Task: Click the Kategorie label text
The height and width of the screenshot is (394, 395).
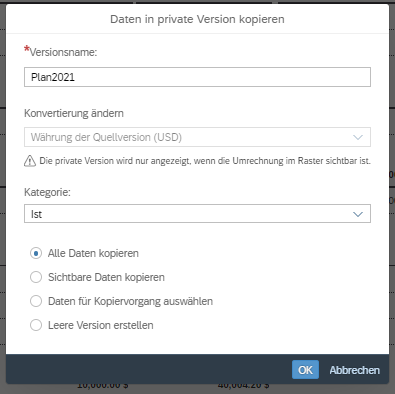Action: (x=47, y=192)
